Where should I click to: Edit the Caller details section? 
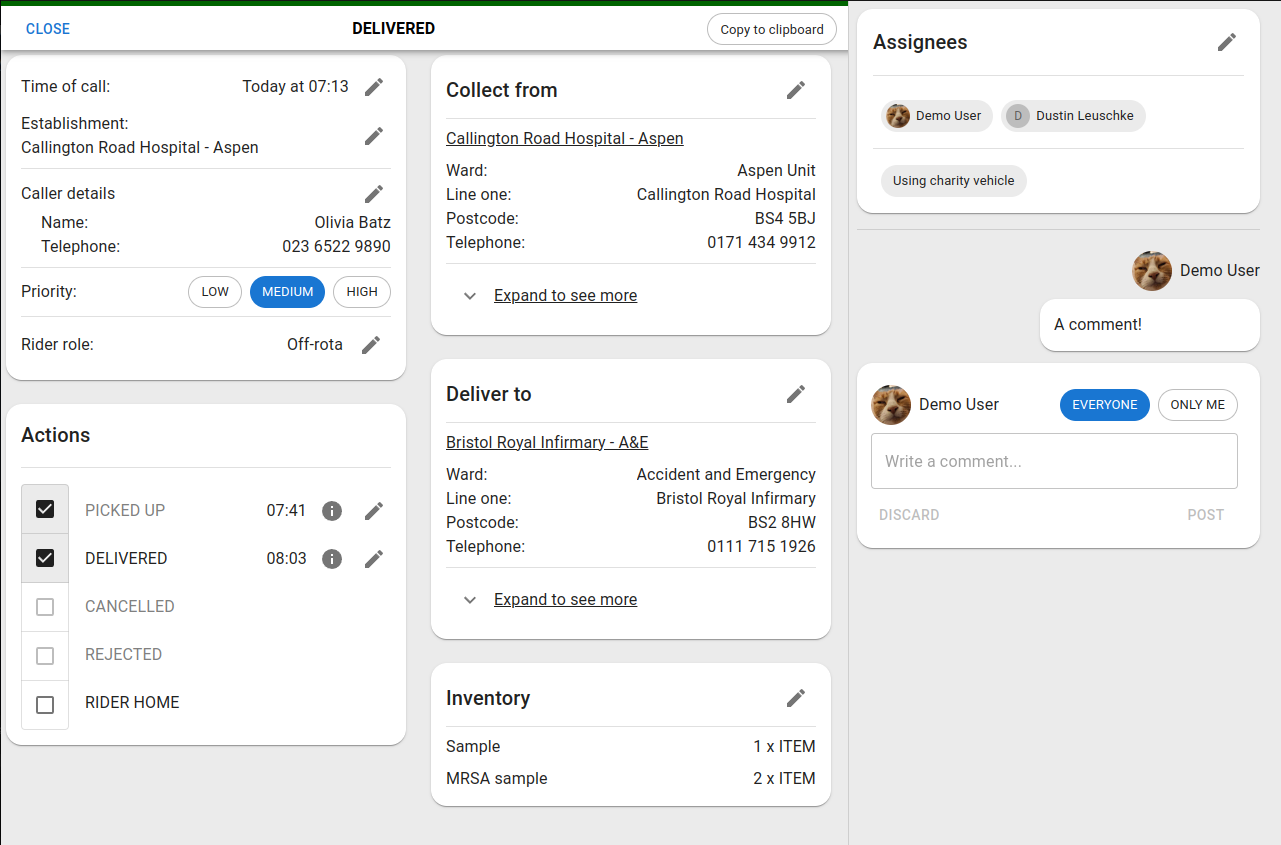click(x=374, y=193)
